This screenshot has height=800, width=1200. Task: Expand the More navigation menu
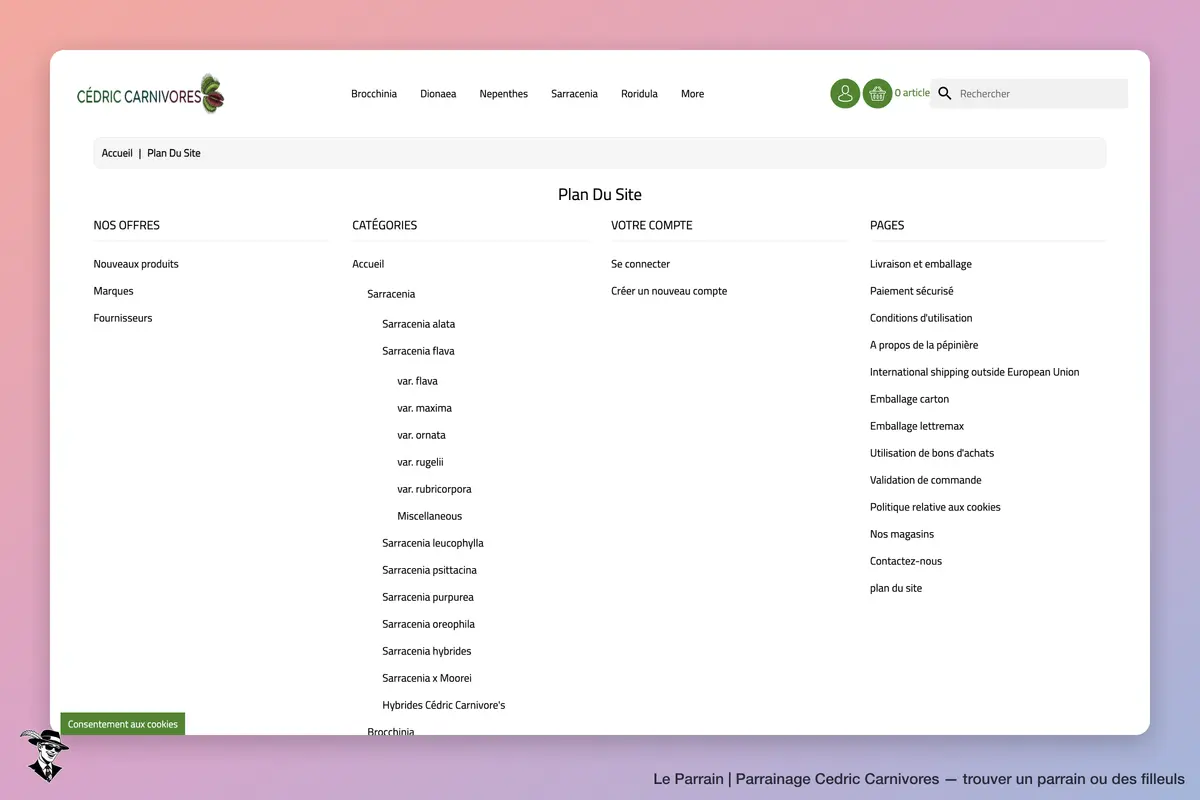[693, 94]
